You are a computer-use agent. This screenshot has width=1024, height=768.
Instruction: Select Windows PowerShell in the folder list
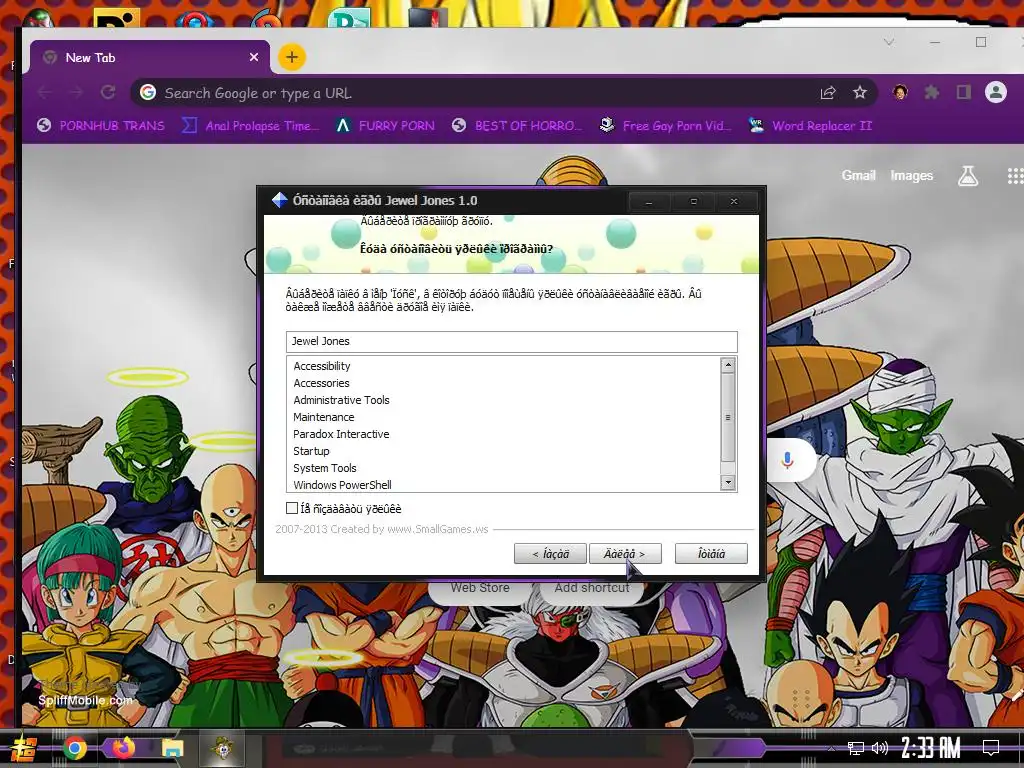342,485
